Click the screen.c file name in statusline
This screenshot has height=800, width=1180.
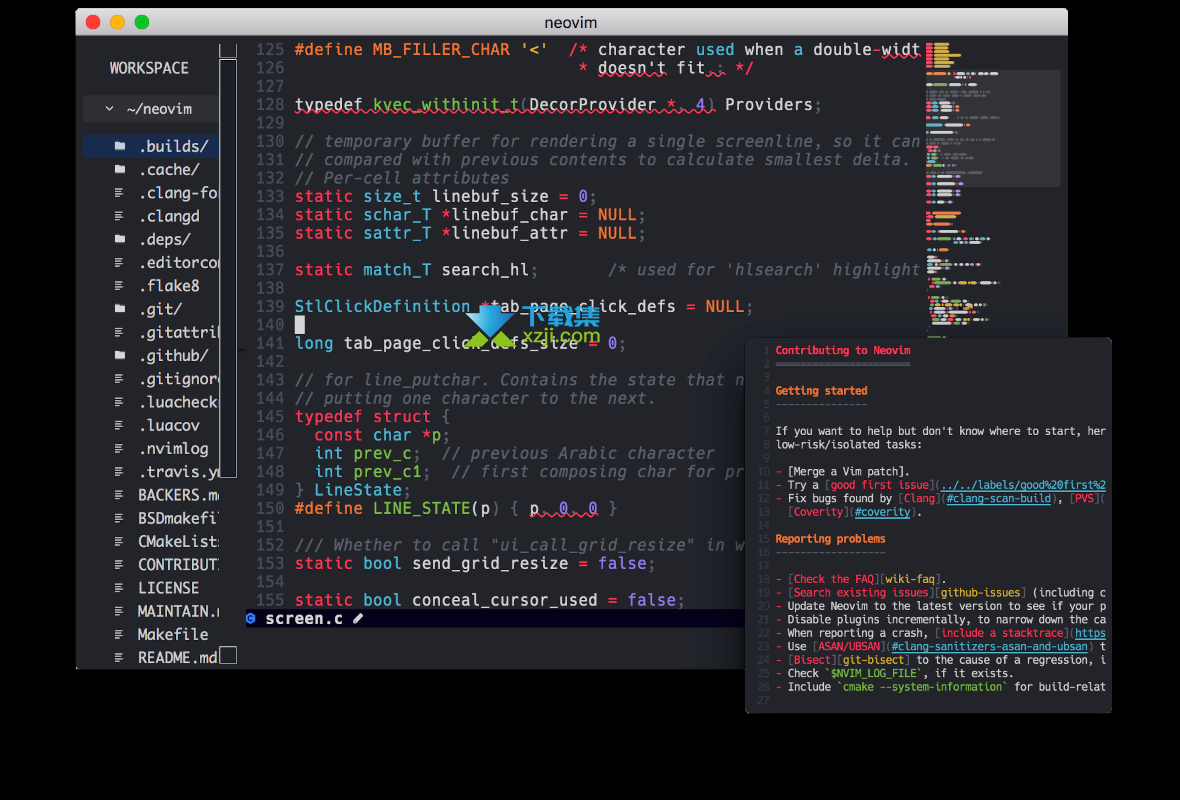[x=304, y=619]
